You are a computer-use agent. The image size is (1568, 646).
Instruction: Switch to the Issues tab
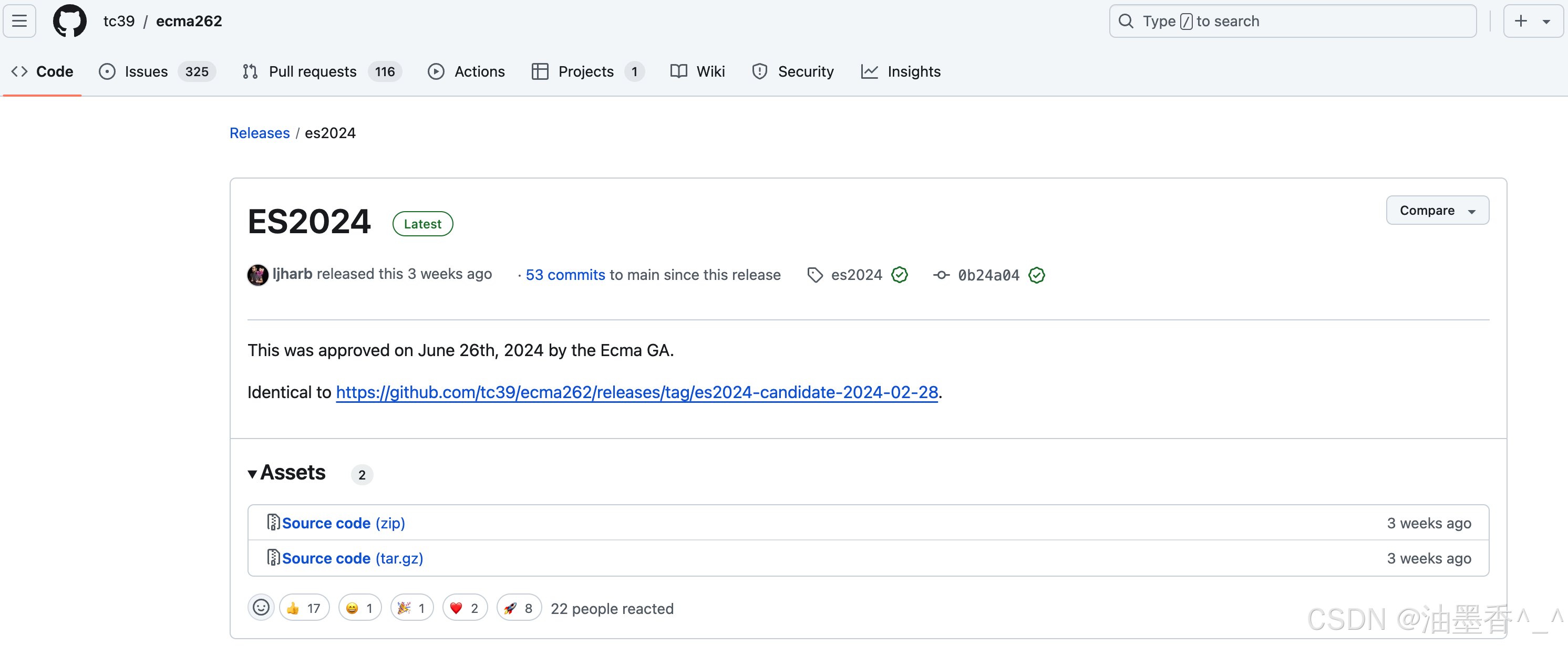pos(146,71)
